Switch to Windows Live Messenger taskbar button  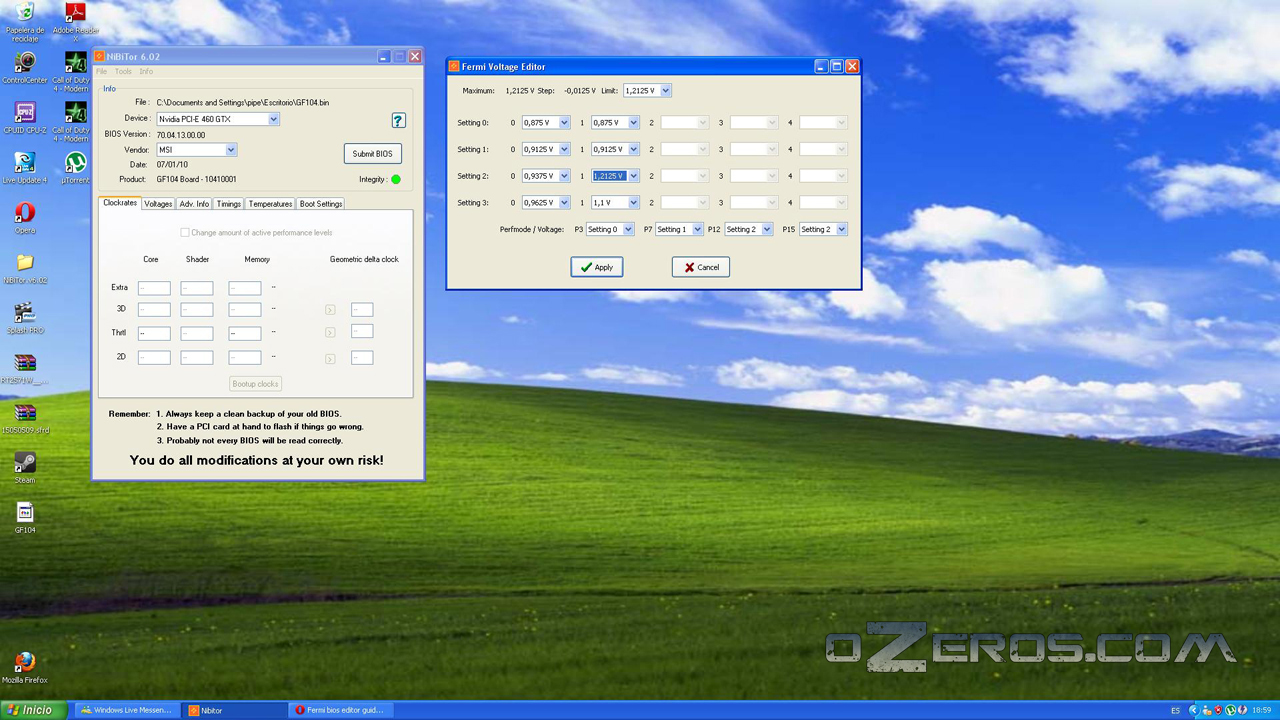click(128, 710)
